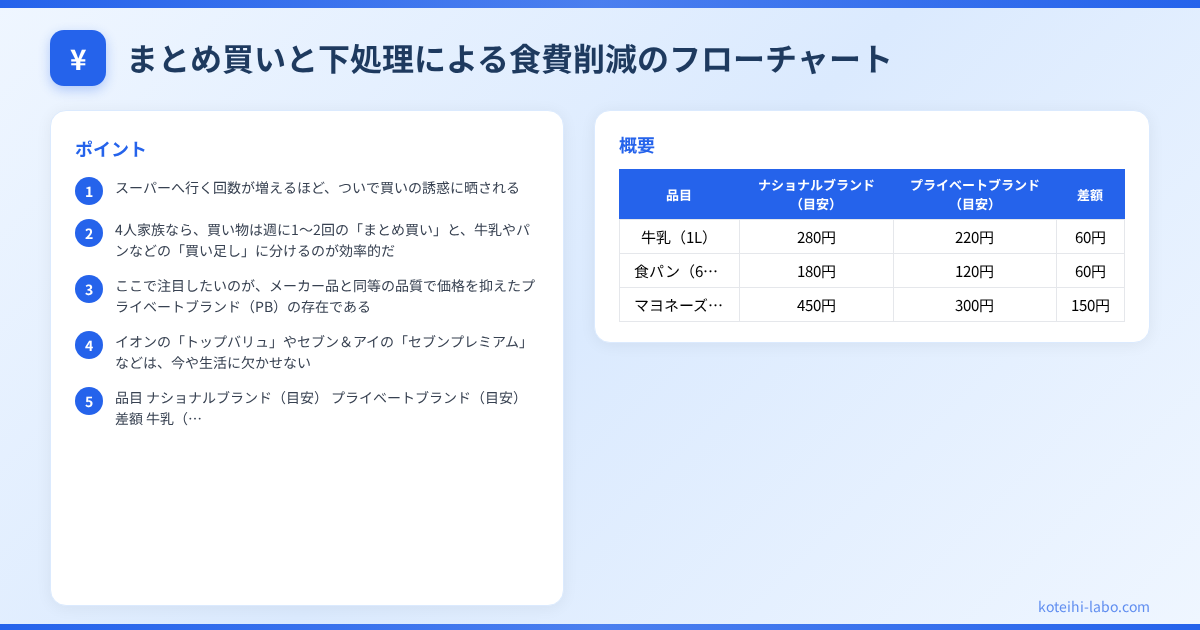Viewport: 1200px width, 630px height.
Task: Click the ポイント section heading
Action: click(111, 149)
